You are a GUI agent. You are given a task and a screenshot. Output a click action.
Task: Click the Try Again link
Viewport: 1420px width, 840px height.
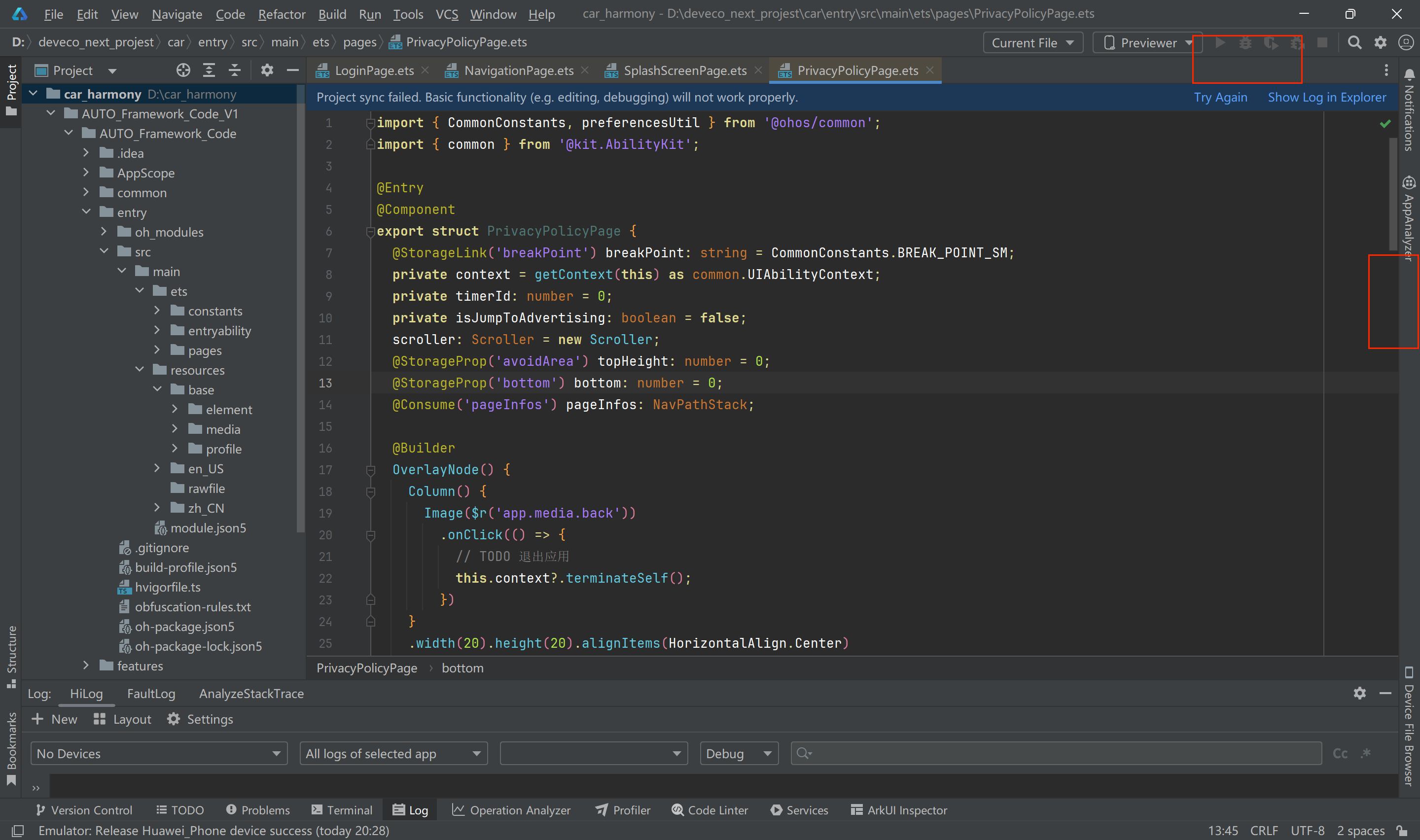tap(1220, 97)
